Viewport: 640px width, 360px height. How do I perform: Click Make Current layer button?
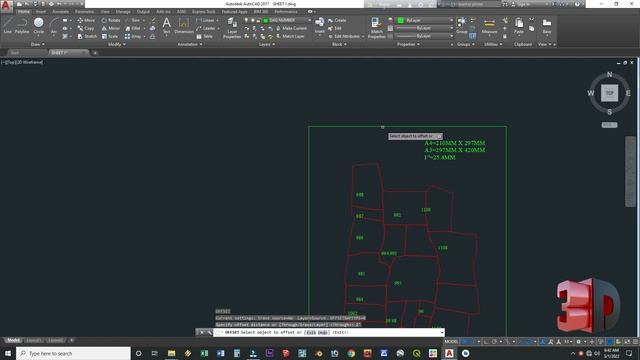pos(291,28)
